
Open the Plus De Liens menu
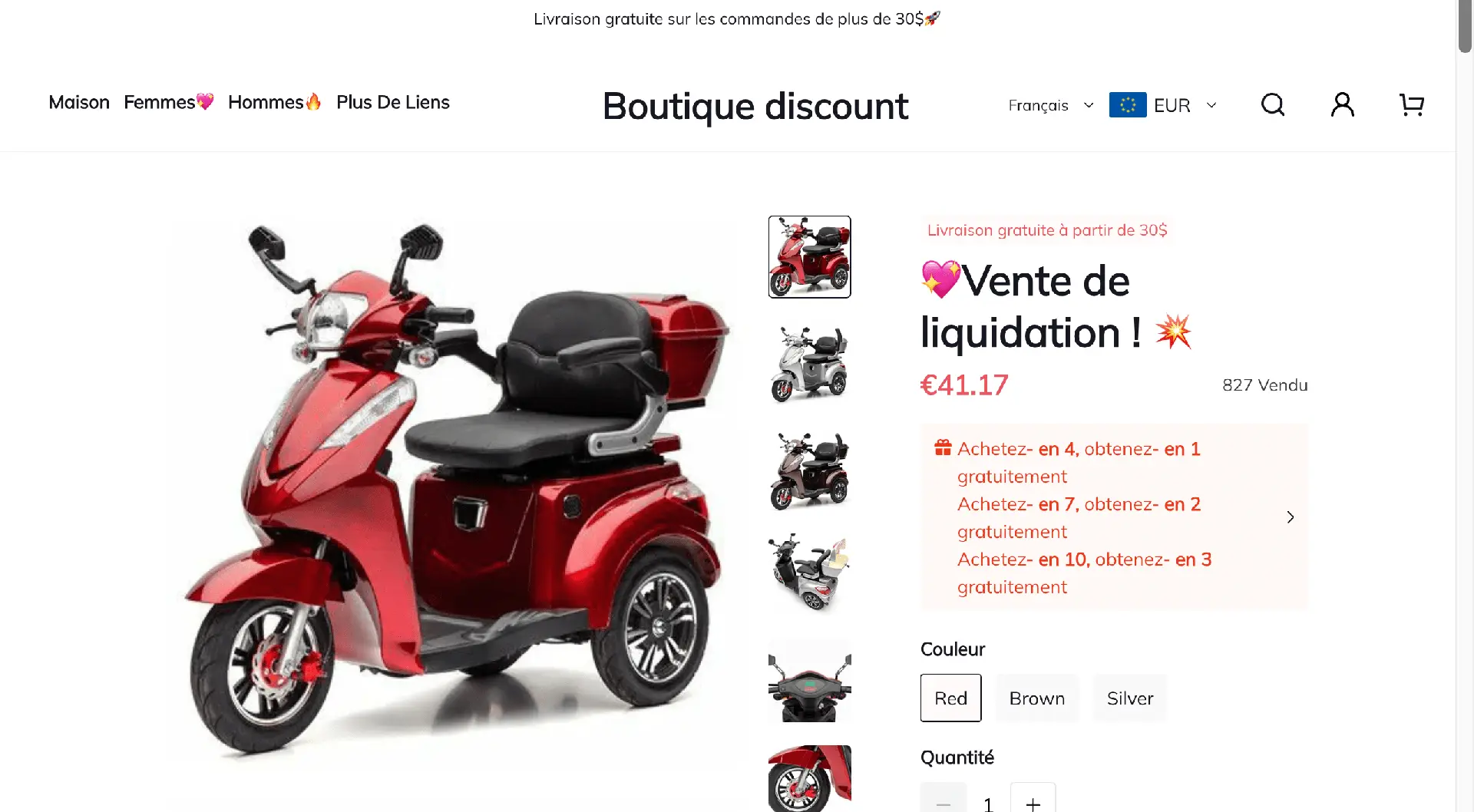point(393,102)
